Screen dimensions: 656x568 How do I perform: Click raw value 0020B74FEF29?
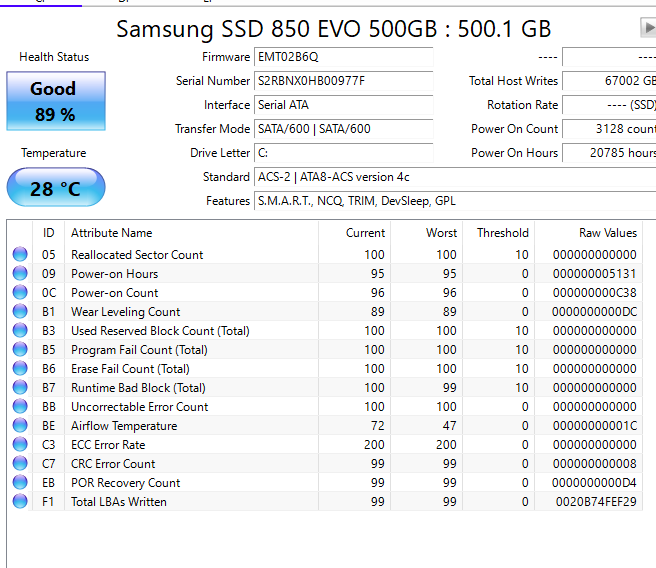(596, 502)
